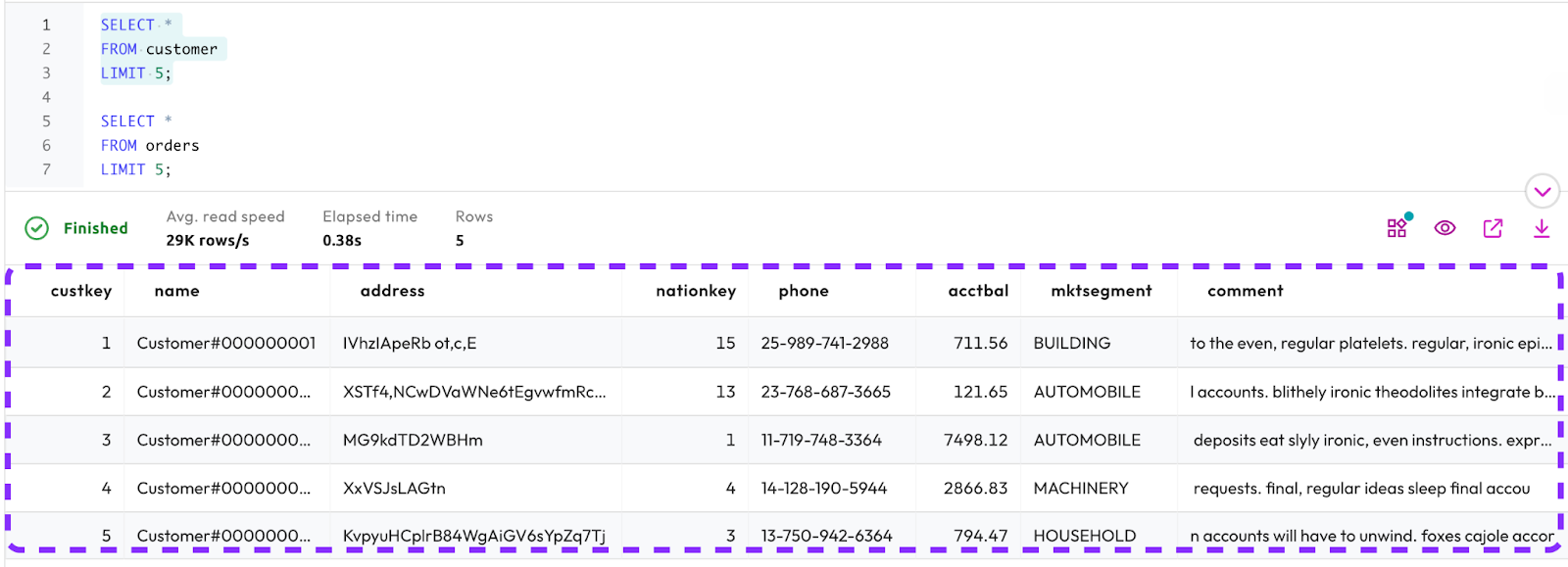Screen dimensions: 1568x567
Task: Click the name column header
Action: (176, 291)
